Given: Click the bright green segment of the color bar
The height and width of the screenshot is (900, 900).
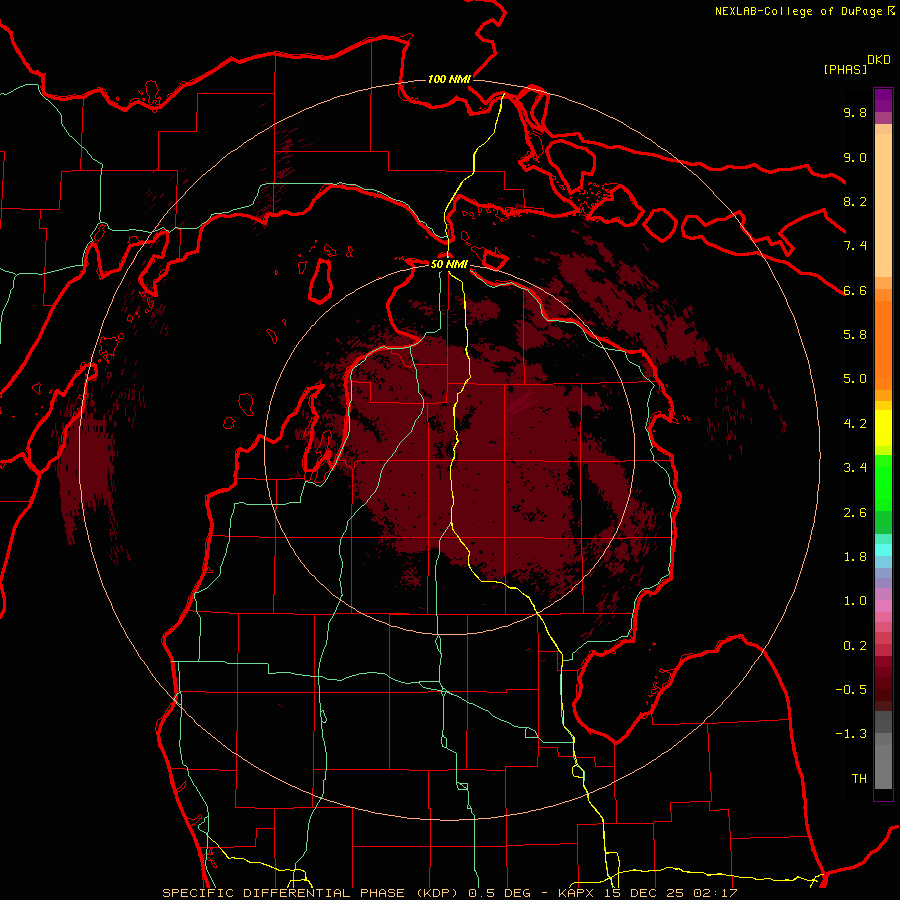Looking at the screenshot, I should pyautogui.click(x=883, y=483).
